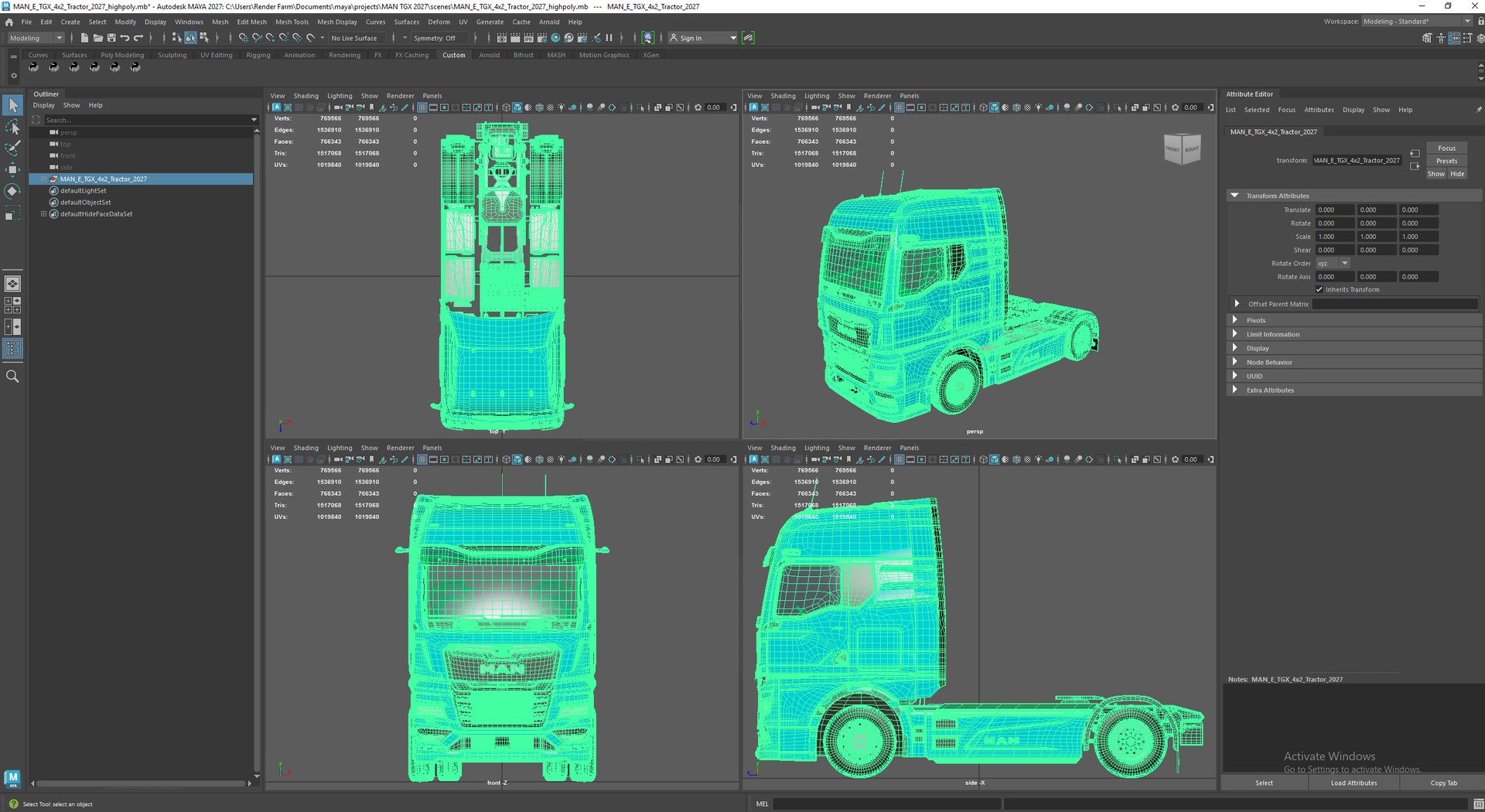Screen dimensions: 1485x812
Task: Open the Arnold menu in the main menu bar
Action: 549,22
